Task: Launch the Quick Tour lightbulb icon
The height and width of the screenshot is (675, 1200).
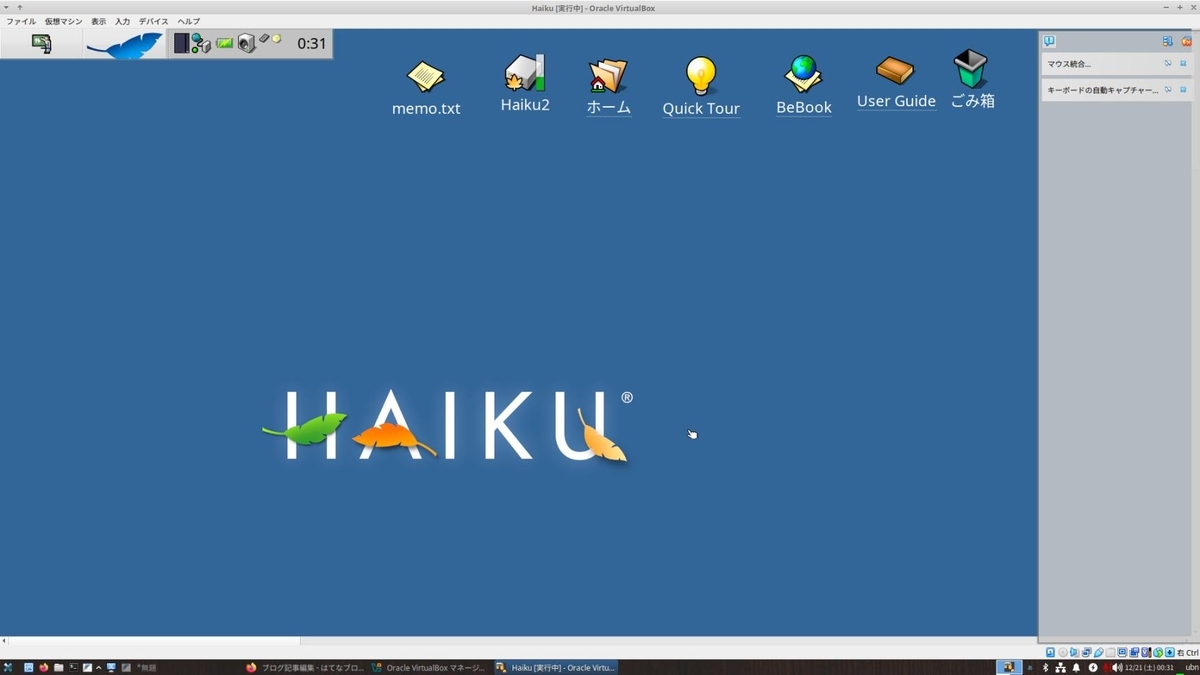Action: point(701,87)
